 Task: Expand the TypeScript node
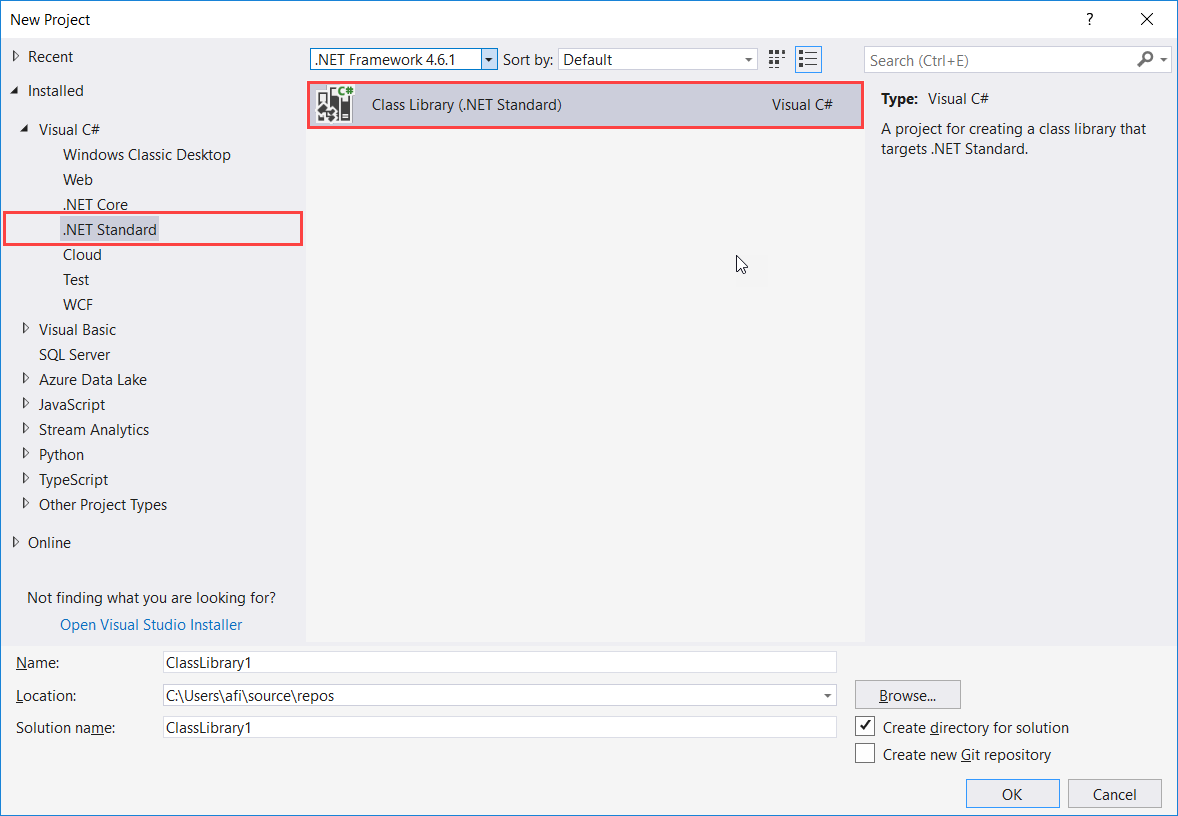coord(26,479)
